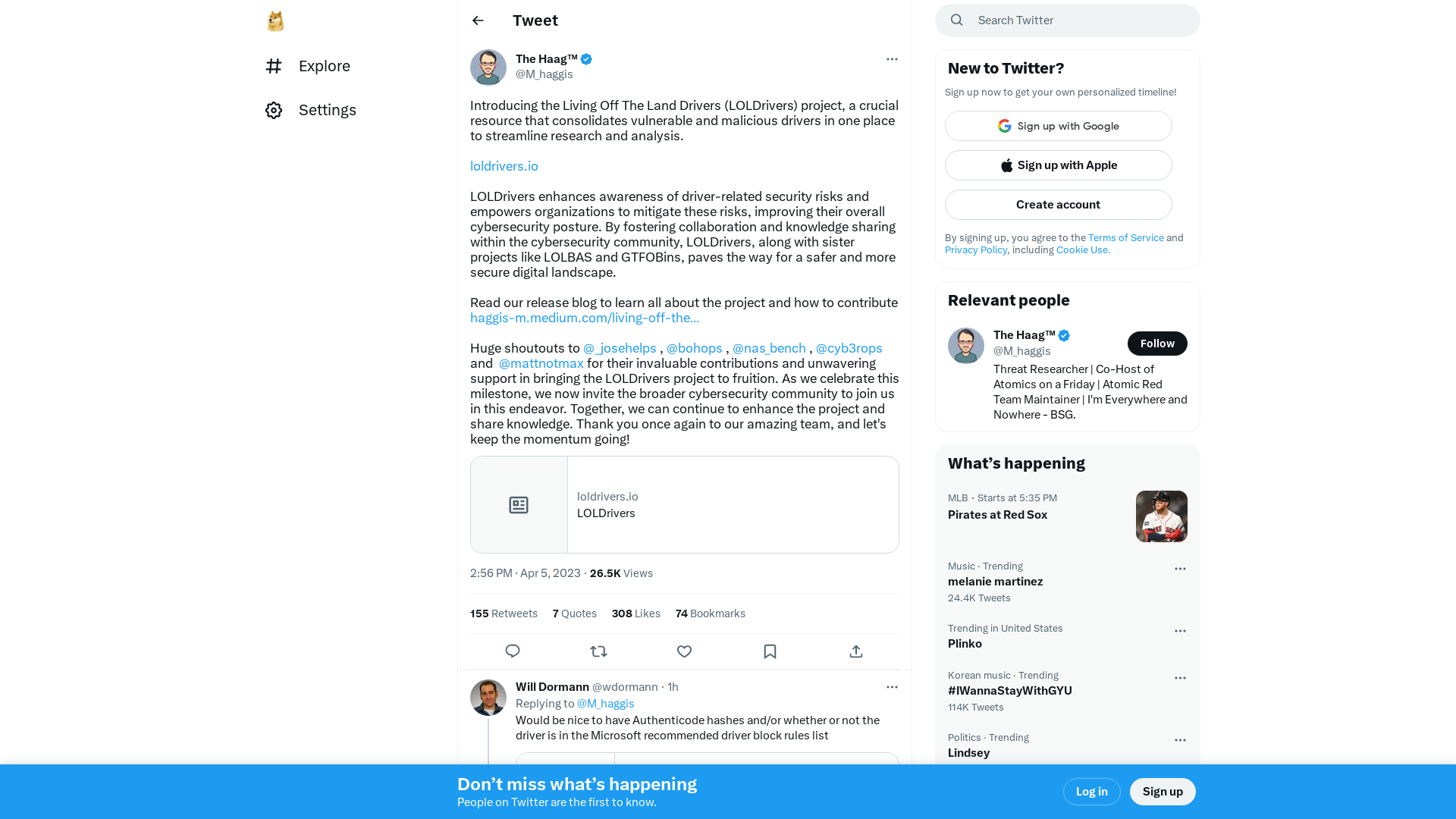1456x819 pixels.
Task: Click the more options icon on The Haag's tweet
Action: tap(892, 59)
